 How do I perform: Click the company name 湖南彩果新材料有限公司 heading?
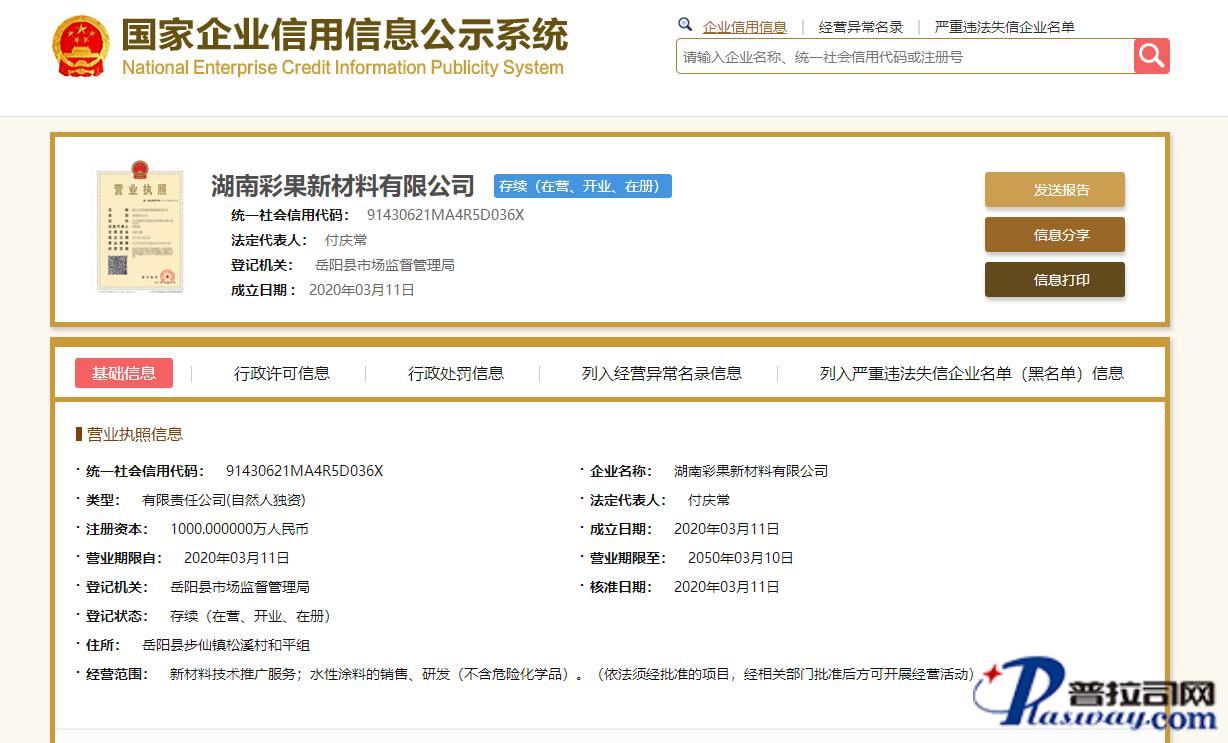pyautogui.click(x=342, y=186)
